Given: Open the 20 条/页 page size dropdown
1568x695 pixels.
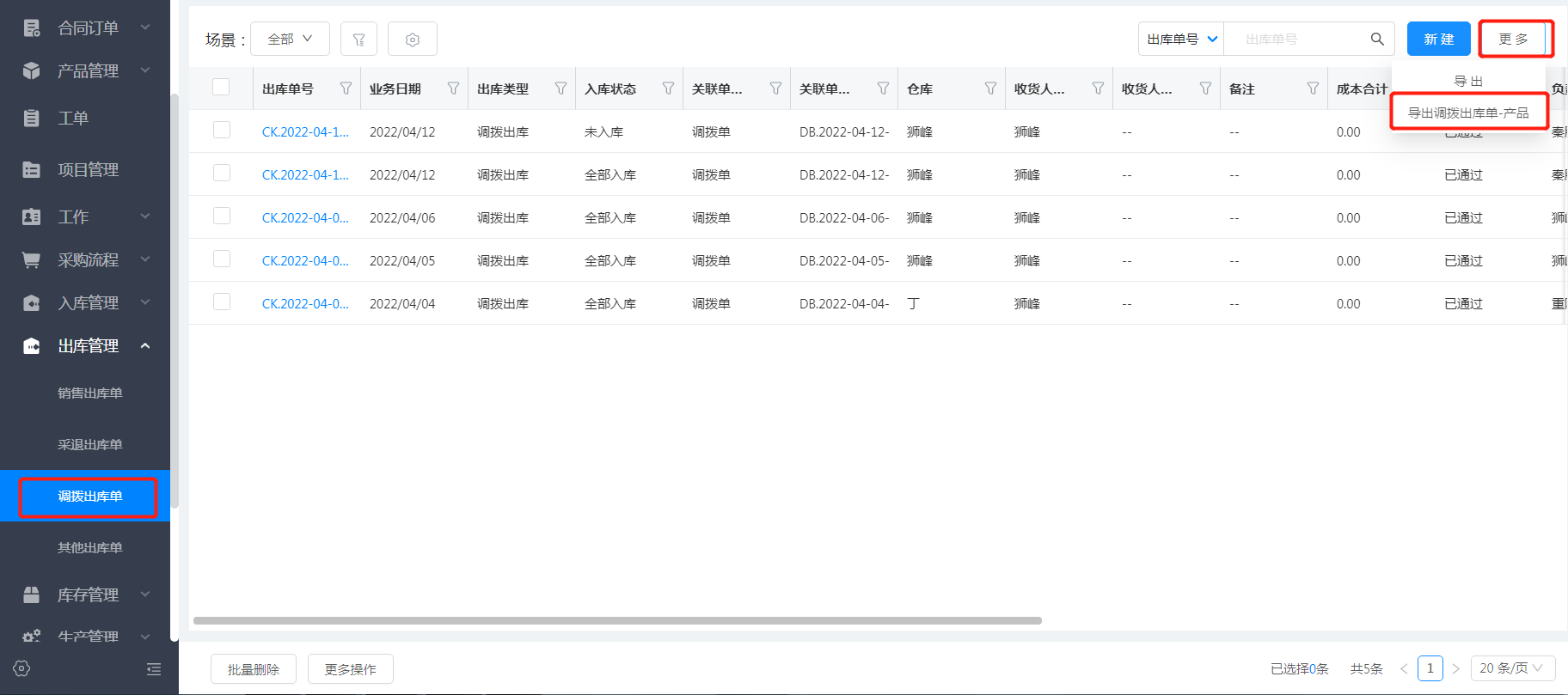Looking at the screenshot, I should 1513,668.
